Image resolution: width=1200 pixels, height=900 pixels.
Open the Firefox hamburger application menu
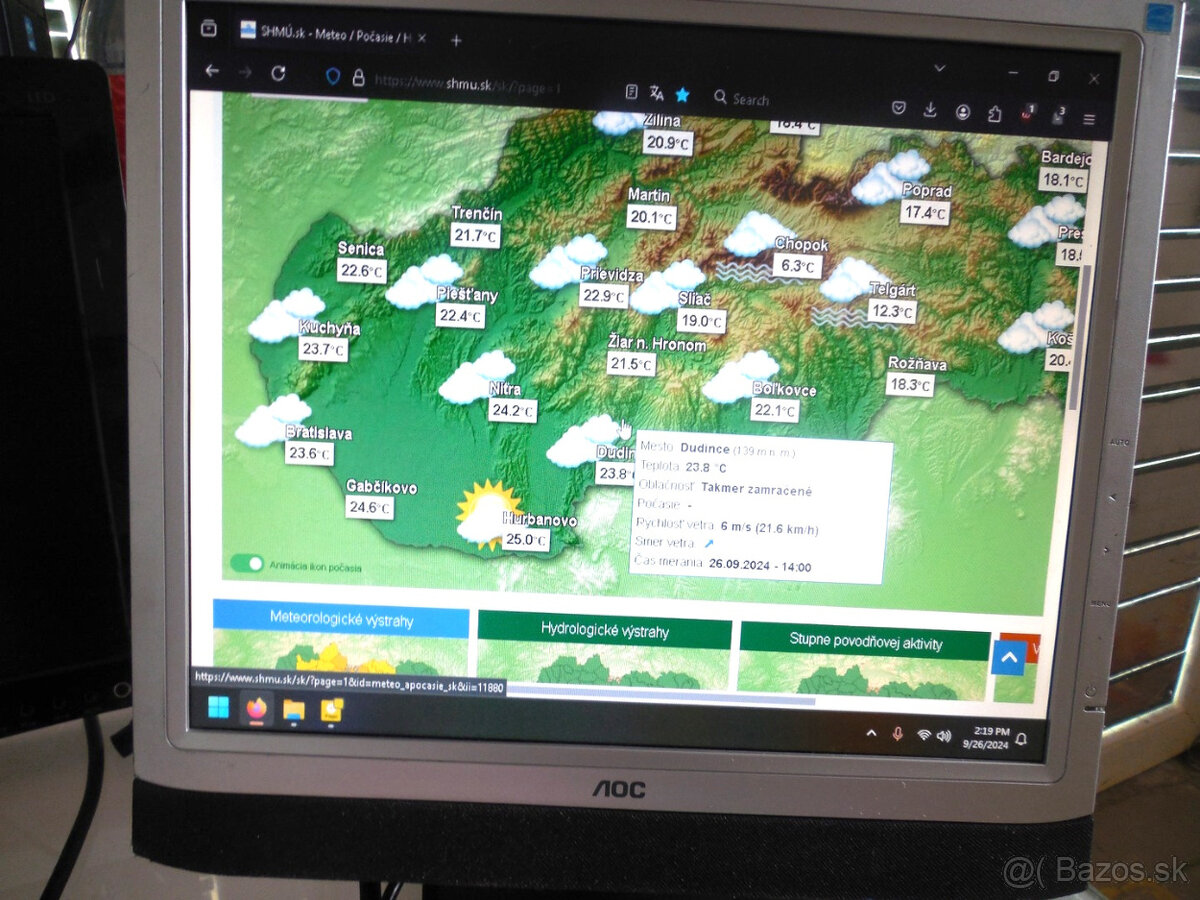[1089, 119]
